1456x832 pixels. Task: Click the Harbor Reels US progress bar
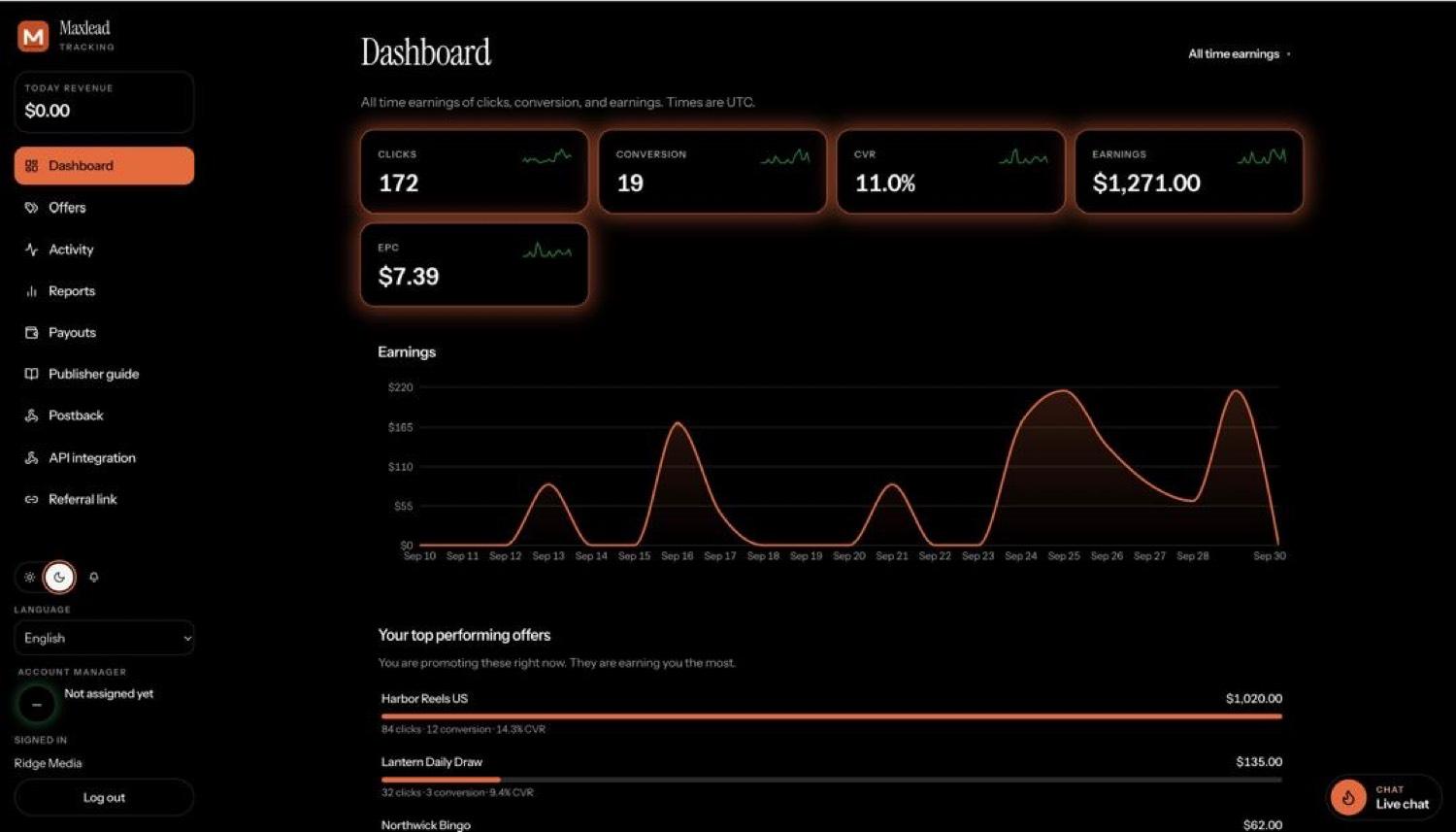pyautogui.click(x=832, y=716)
